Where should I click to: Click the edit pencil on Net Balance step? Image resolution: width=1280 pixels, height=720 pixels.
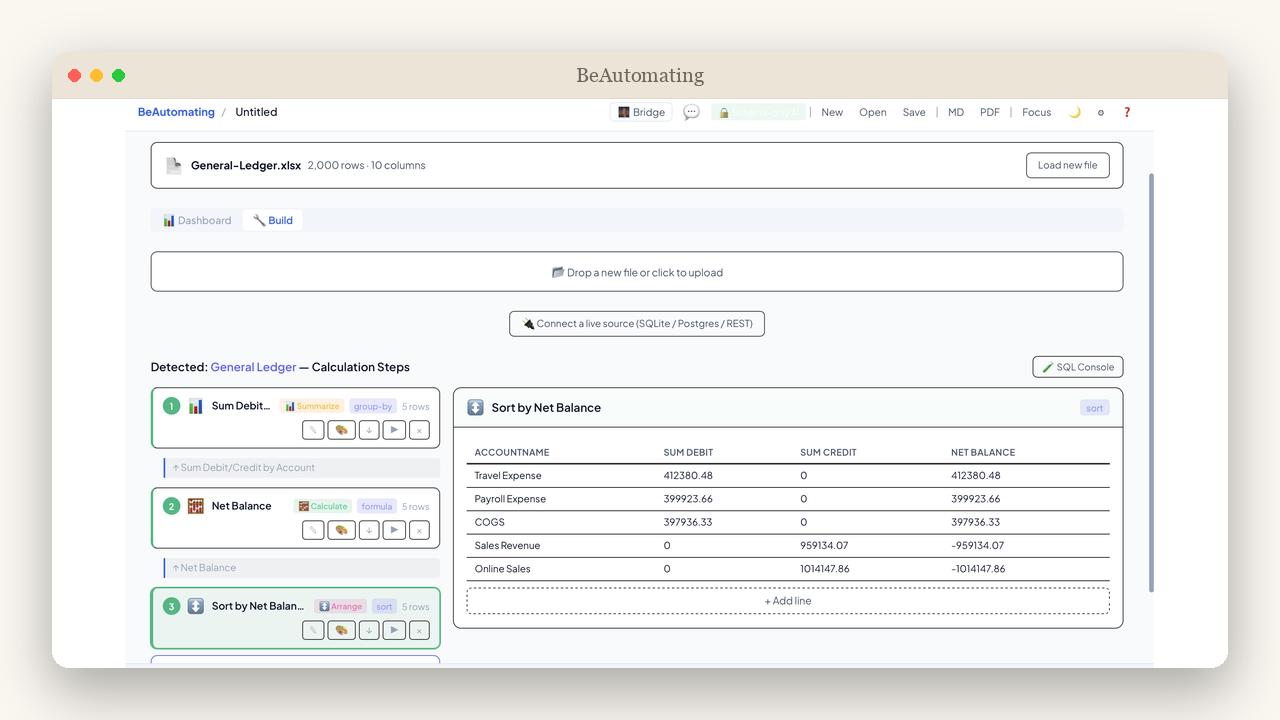[x=313, y=530]
